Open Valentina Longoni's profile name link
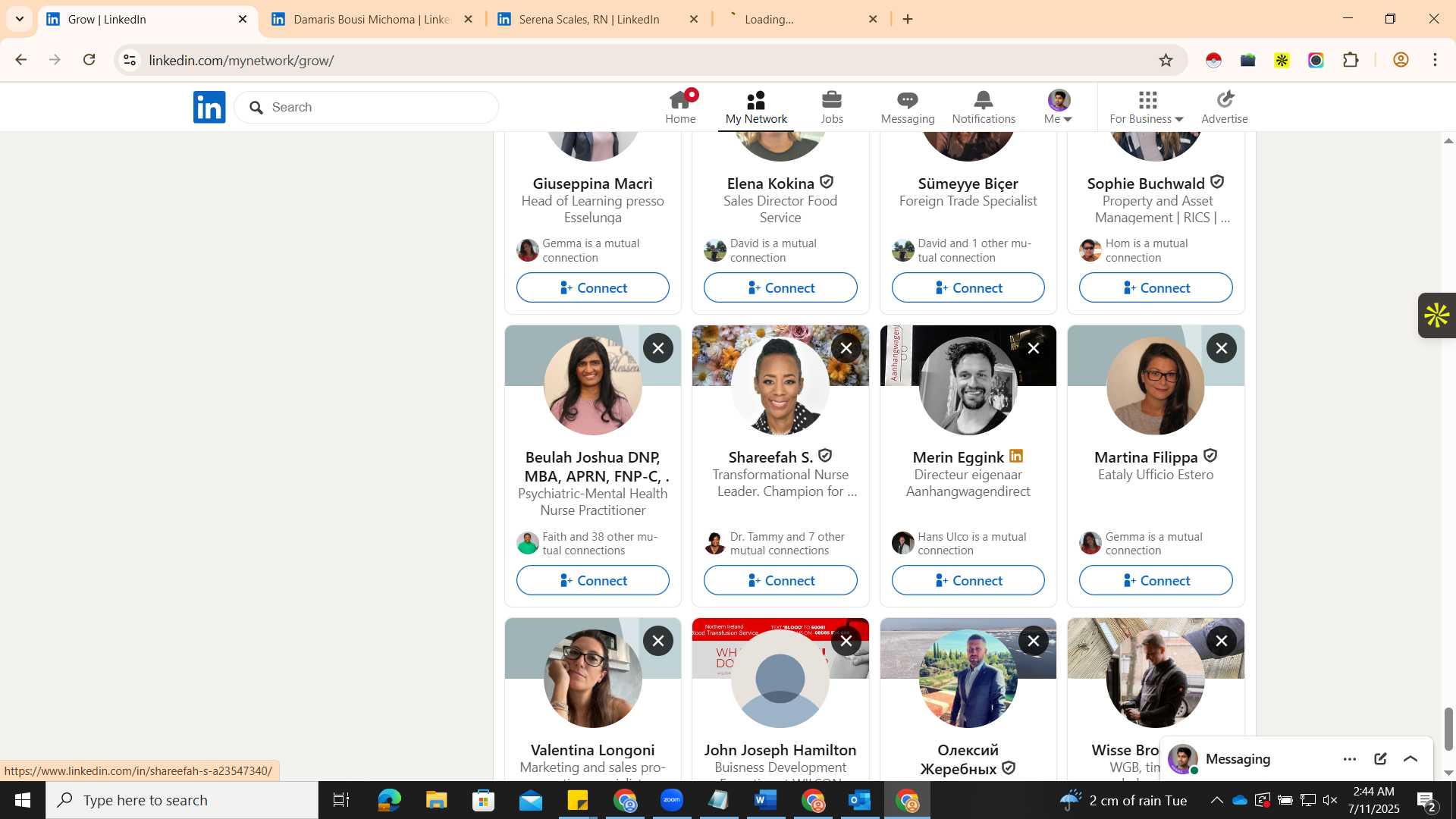Screen dimensions: 1456x819 (593, 750)
